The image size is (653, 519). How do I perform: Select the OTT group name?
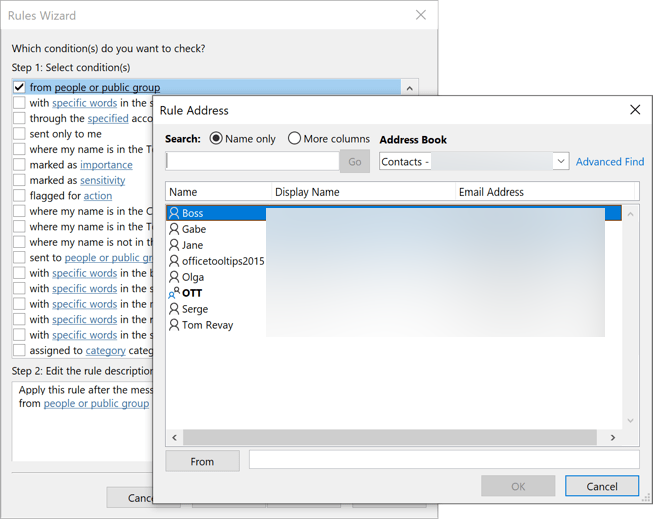[x=192, y=293]
